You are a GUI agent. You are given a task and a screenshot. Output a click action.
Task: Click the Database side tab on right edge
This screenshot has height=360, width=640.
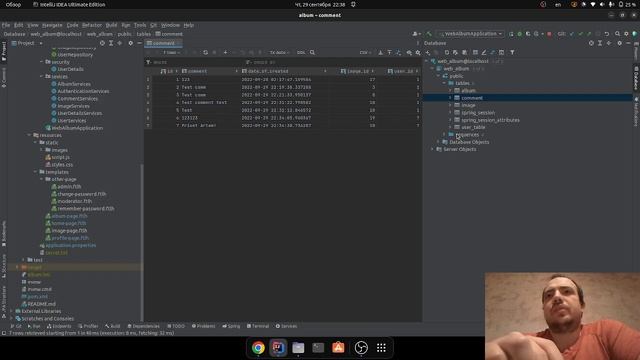point(636,78)
